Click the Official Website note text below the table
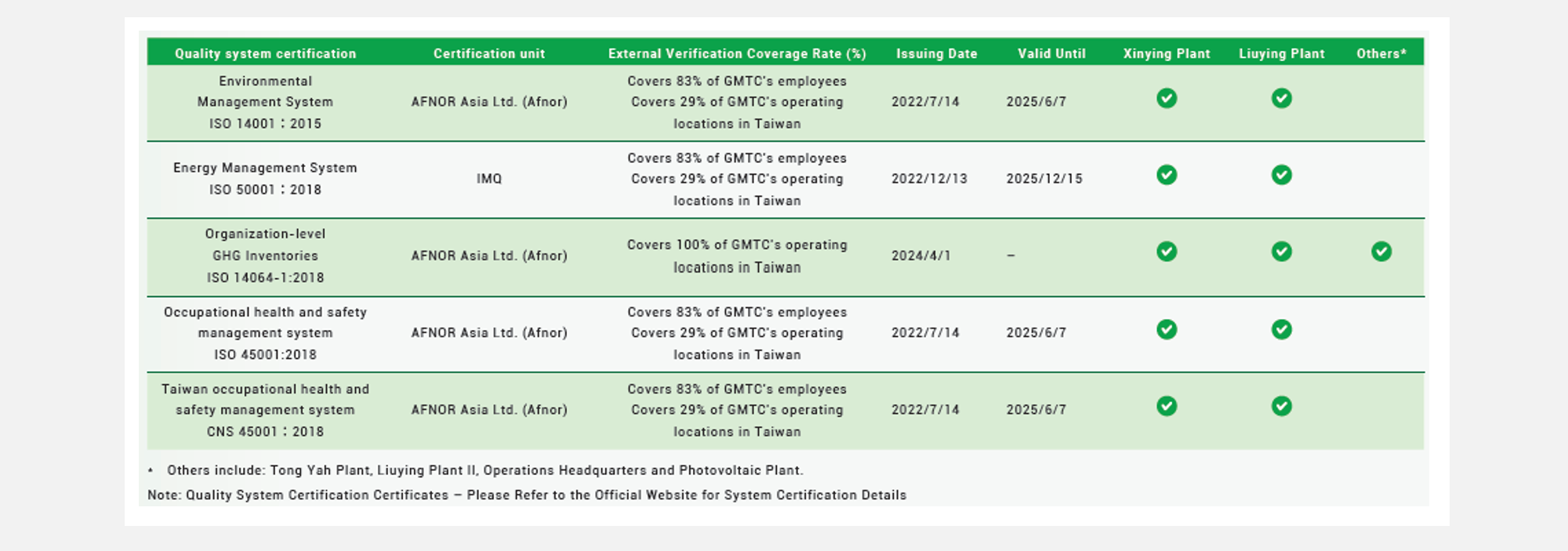Image resolution: width=1568 pixels, height=551 pixels. pos(527,495)
